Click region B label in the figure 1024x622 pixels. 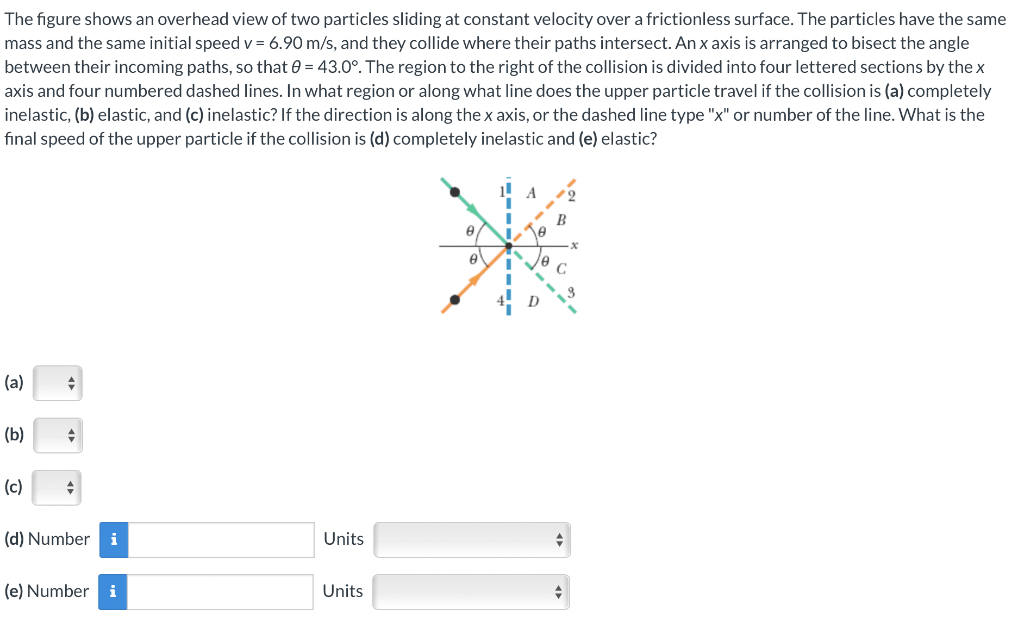561,221
